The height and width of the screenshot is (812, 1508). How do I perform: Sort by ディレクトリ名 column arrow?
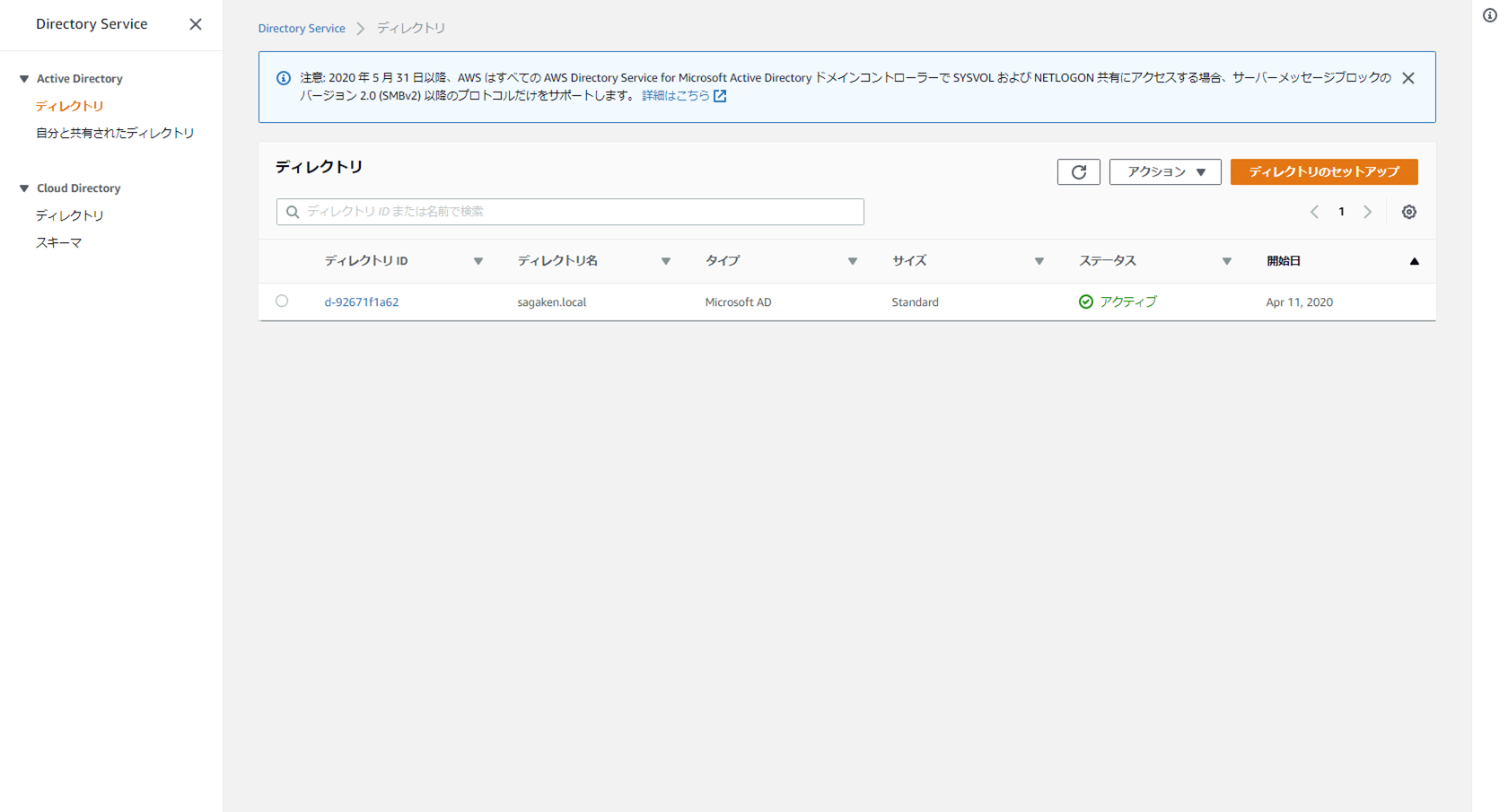point(666,261)
